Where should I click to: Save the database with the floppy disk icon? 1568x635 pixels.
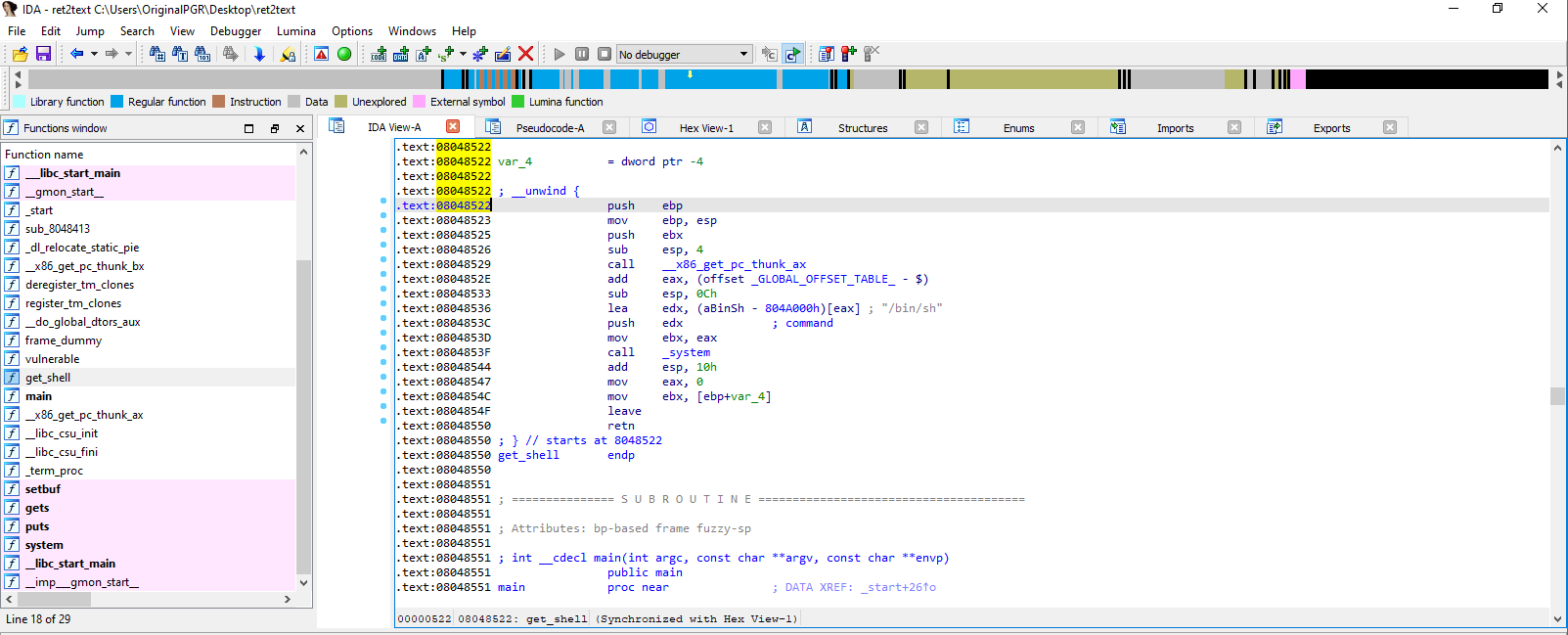click(43, 54)
